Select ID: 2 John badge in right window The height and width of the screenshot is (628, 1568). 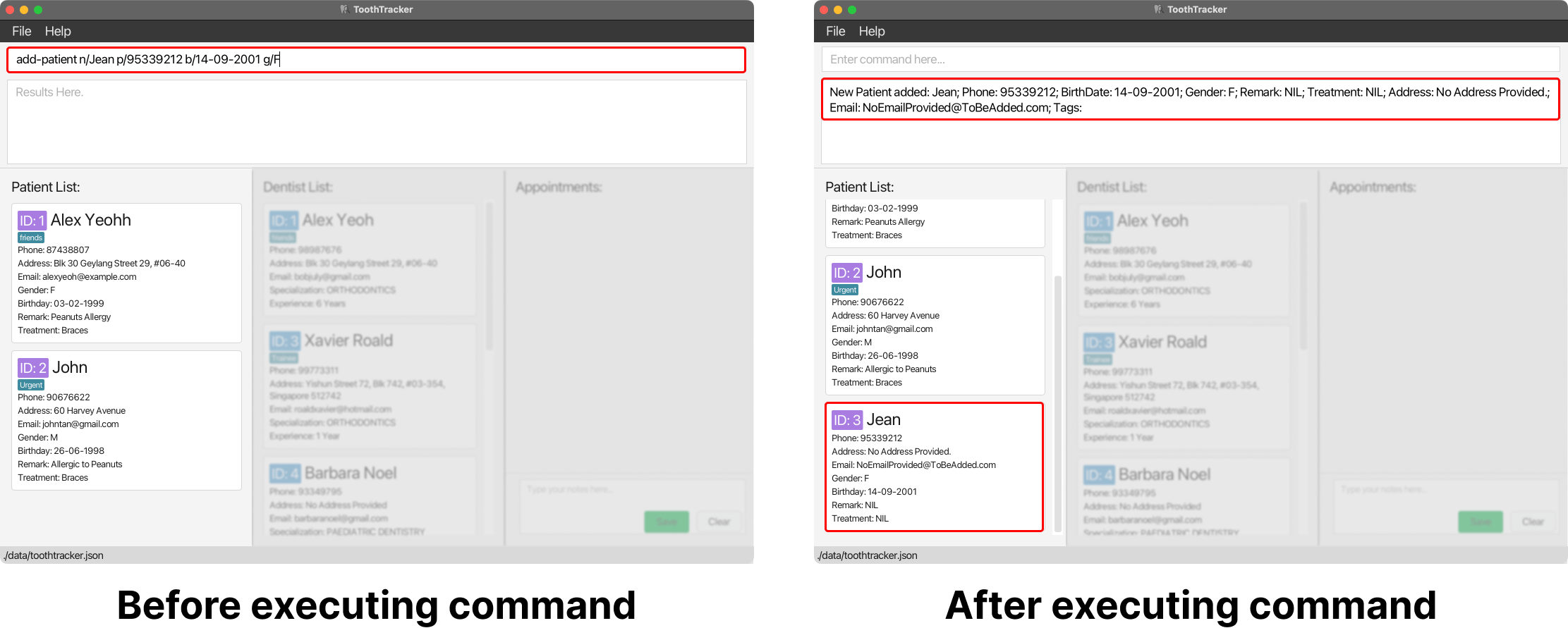[847, 273]
